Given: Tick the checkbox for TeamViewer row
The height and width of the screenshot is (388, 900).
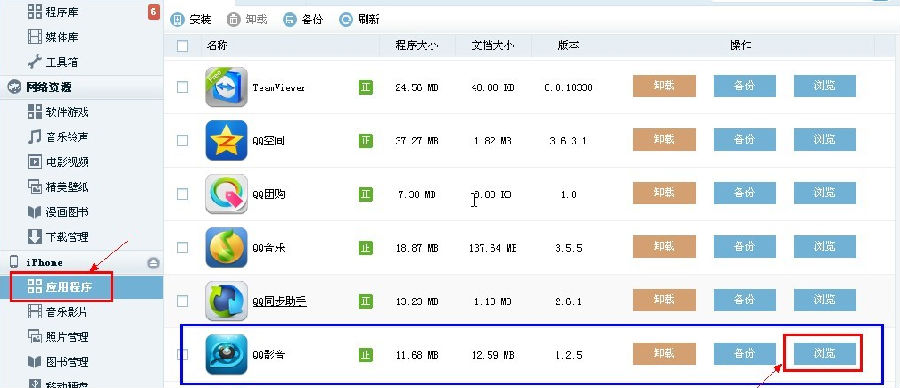Looking at the screenshot, I should point(183,87).
